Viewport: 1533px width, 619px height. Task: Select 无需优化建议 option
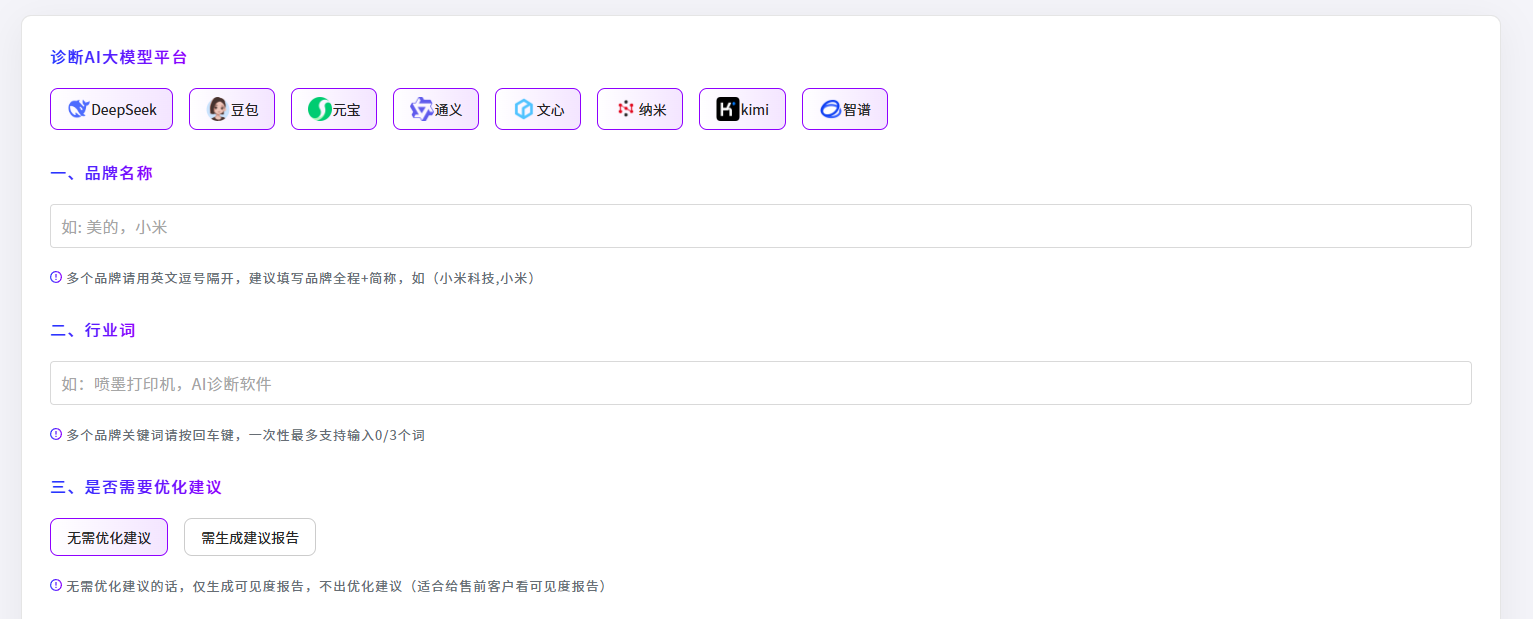click(x=109, y=537)
